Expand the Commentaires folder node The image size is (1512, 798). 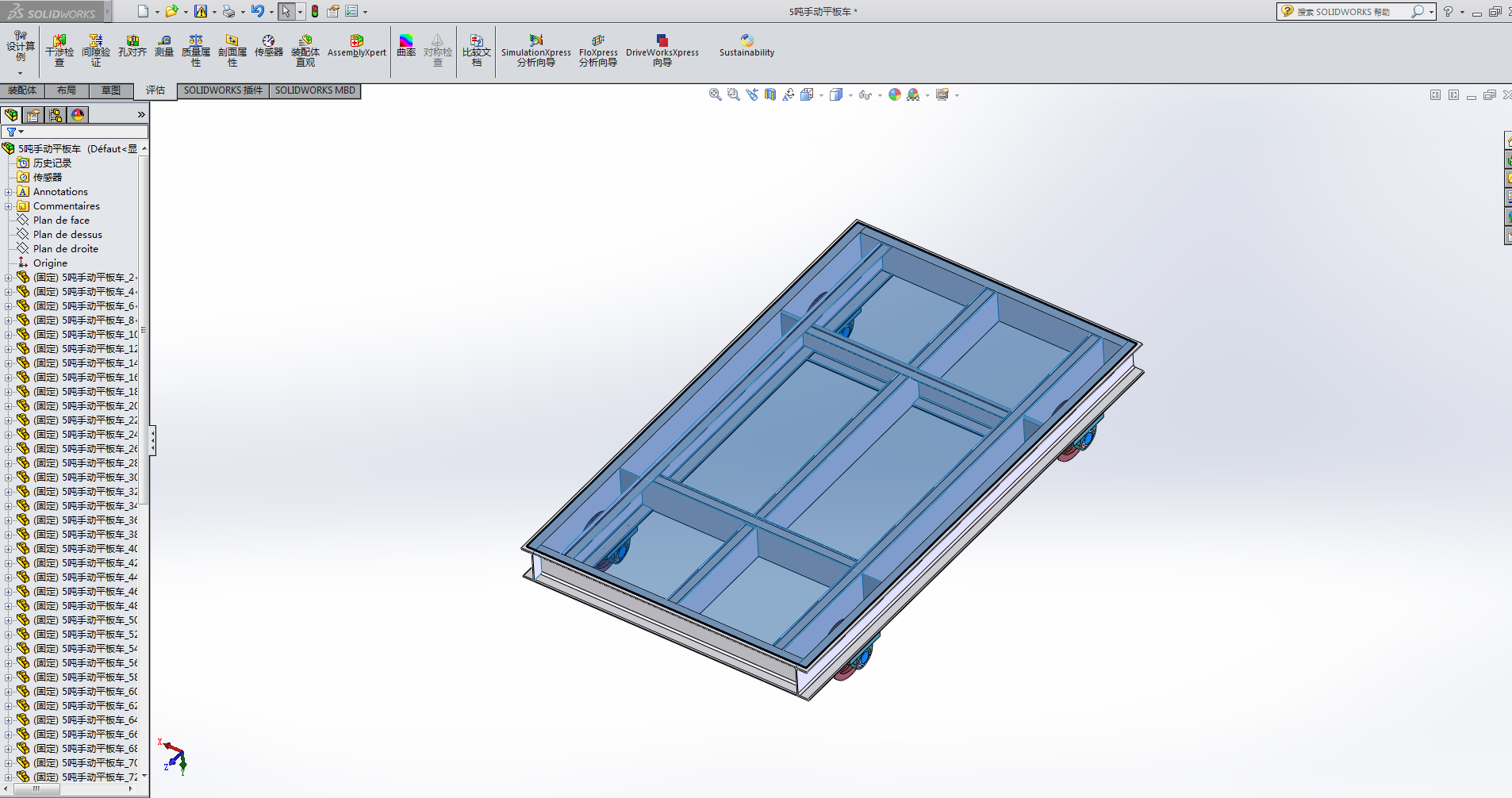coord(8,206)
